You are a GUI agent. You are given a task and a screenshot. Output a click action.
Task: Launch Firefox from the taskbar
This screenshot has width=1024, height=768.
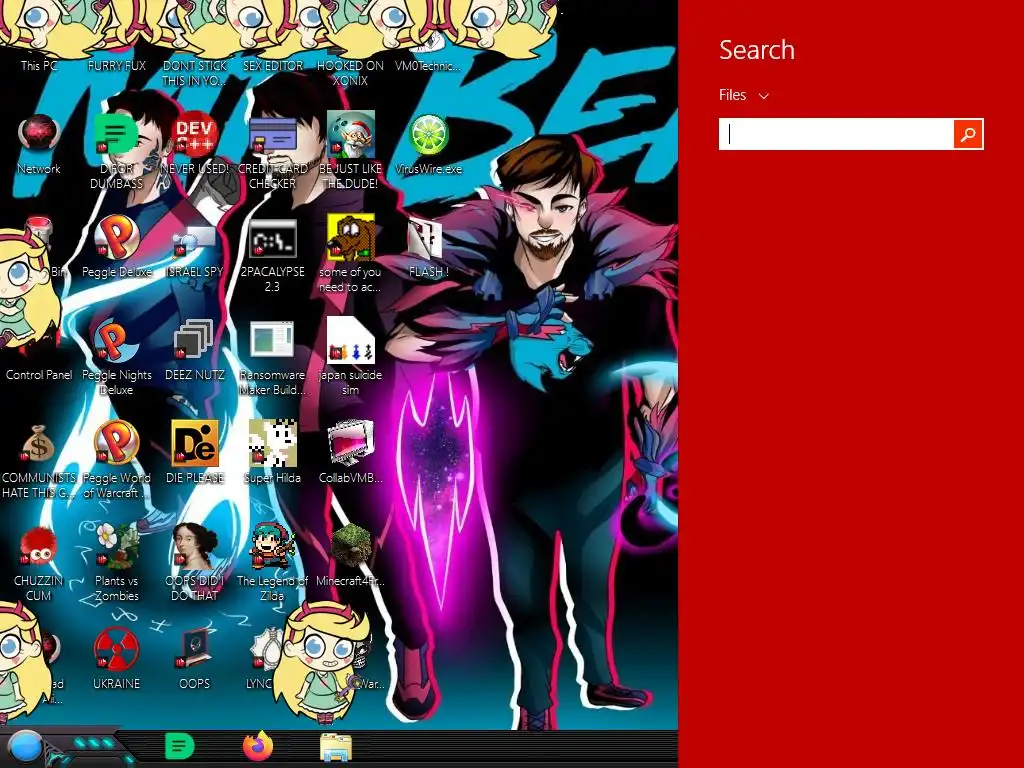coord(257,747)
